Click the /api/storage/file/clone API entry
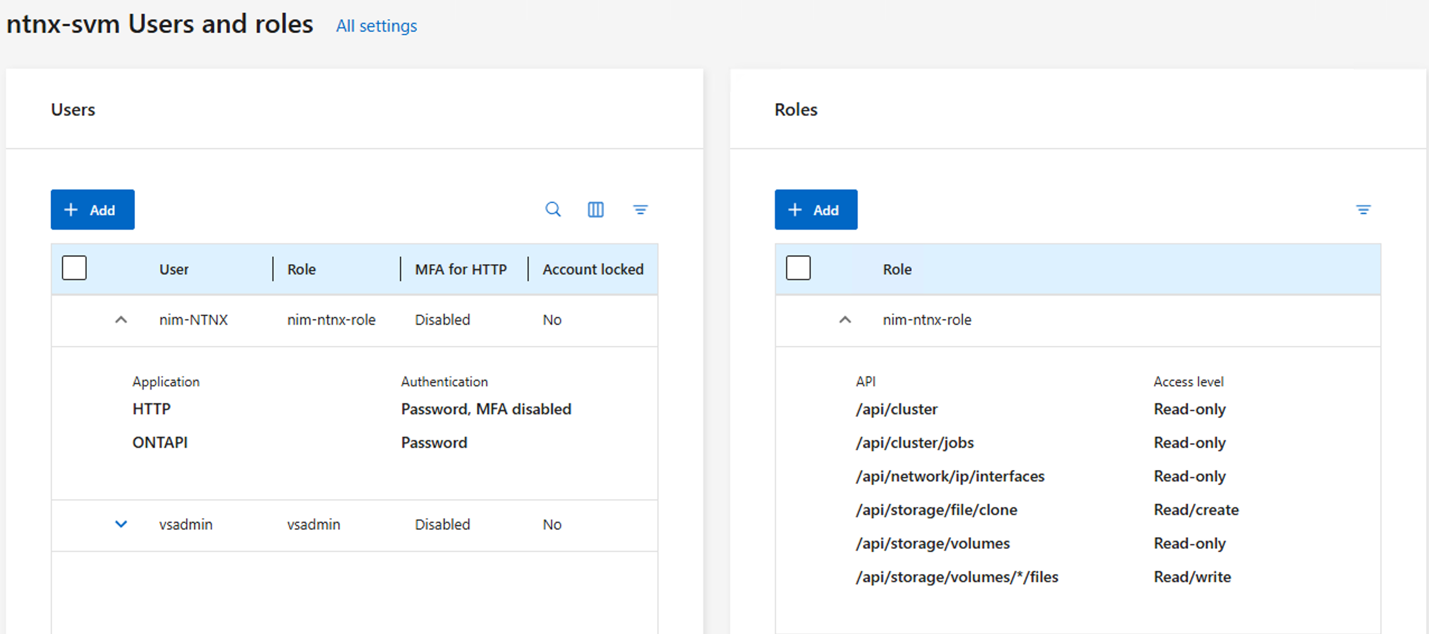Image resolution: width=1429 pixels, height=634 pixels. [936, 510]
